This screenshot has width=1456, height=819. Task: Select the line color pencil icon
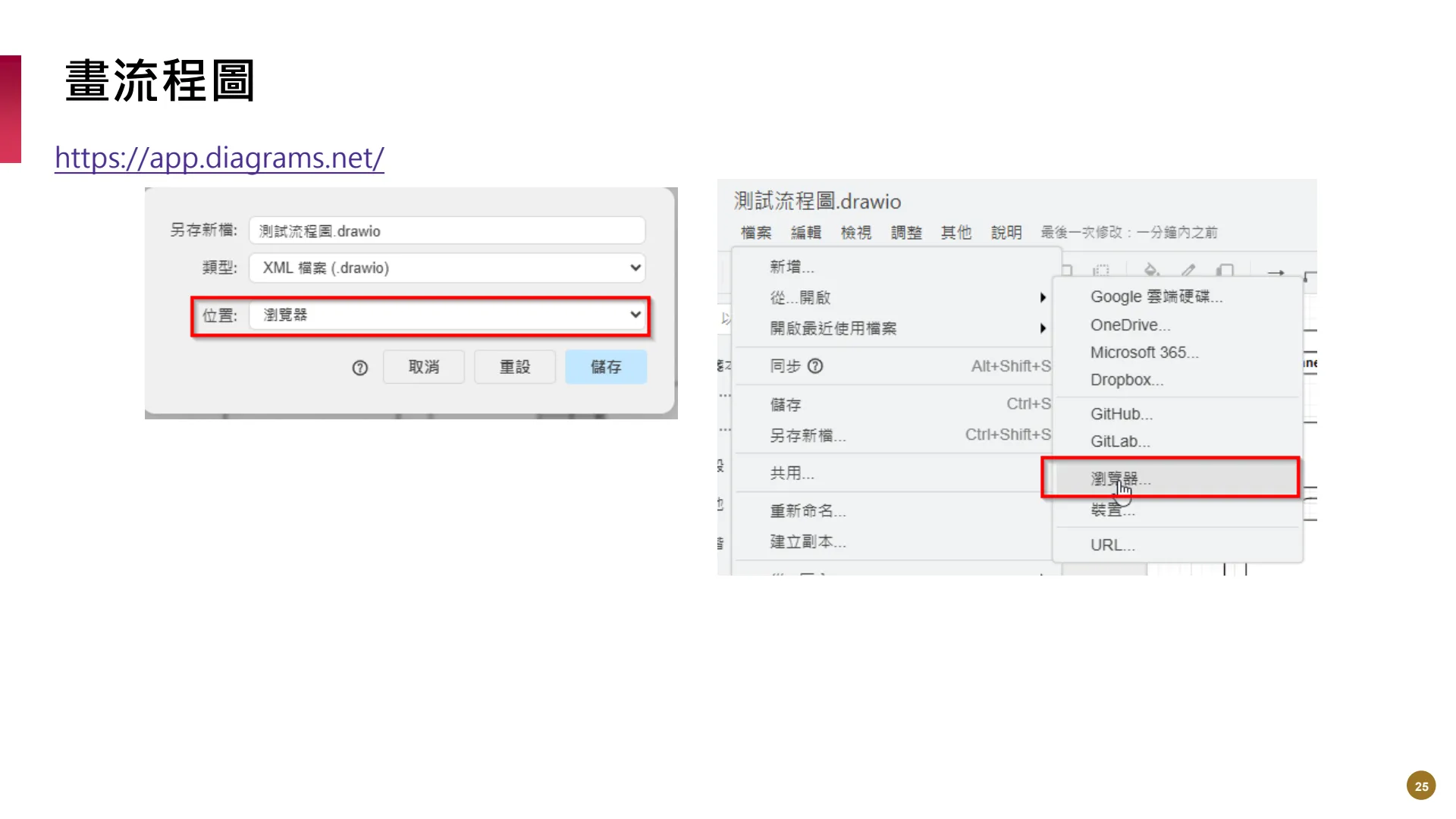[x=1188, y=270]
